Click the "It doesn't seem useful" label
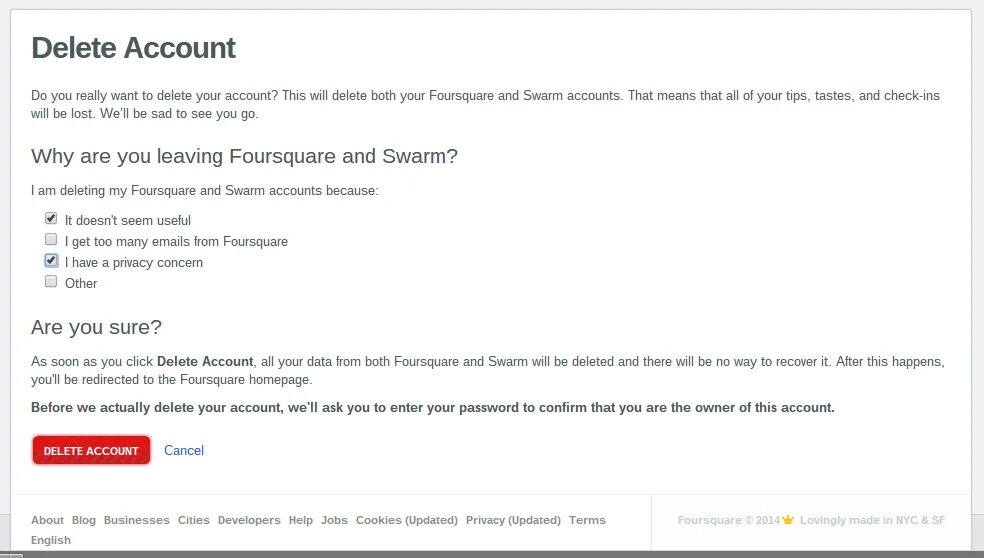The image size is (984, 558). point(128,220)
